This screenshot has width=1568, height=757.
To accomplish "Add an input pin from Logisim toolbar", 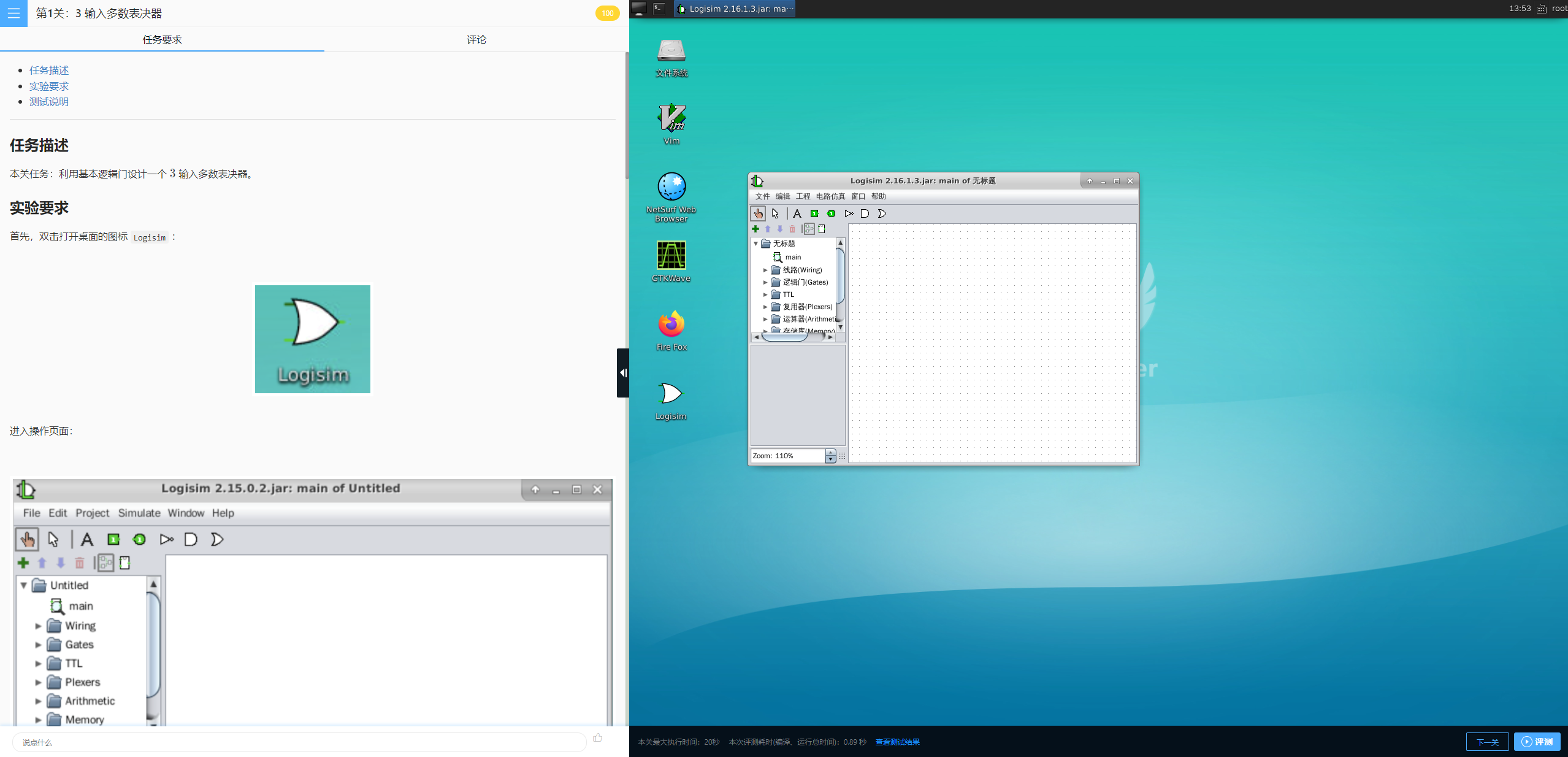I will pyautogui.click(x=814, y=213).
